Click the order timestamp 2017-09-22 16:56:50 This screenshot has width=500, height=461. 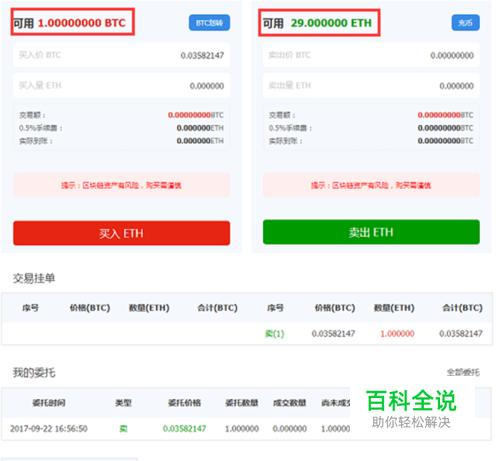point(49,428)
